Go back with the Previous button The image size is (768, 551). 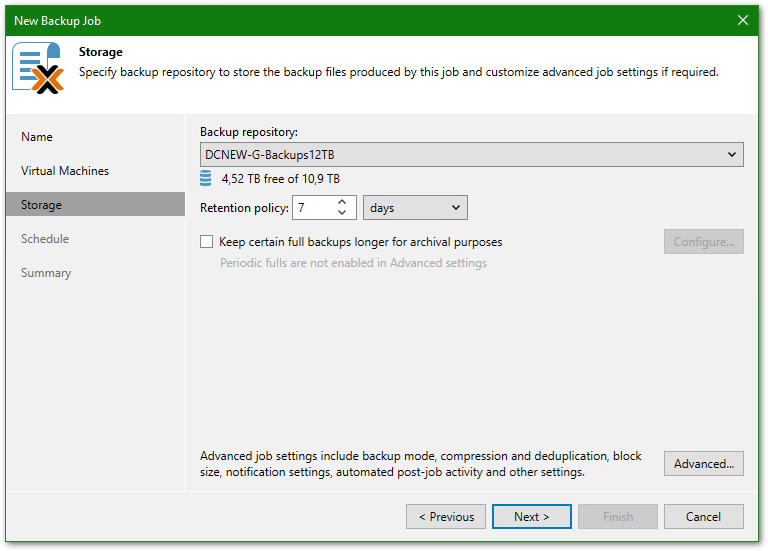tap(446, 517)
